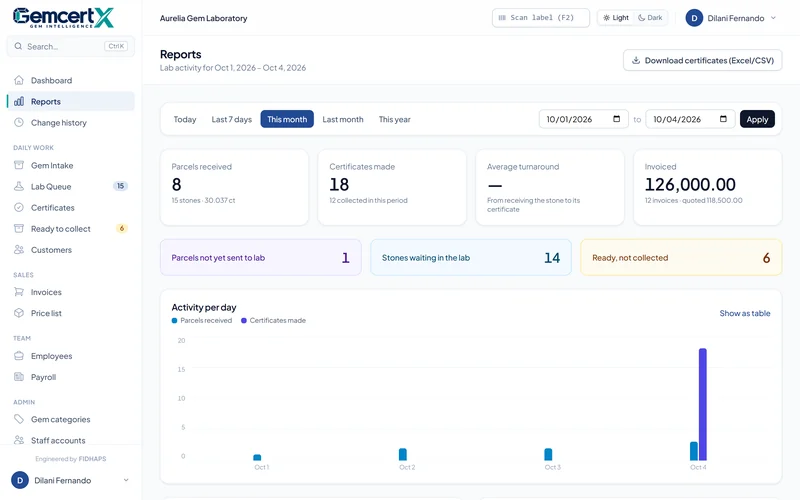The image size is (800, 500).
Task: Click the Change history clock icon
Action: [19, 122]
